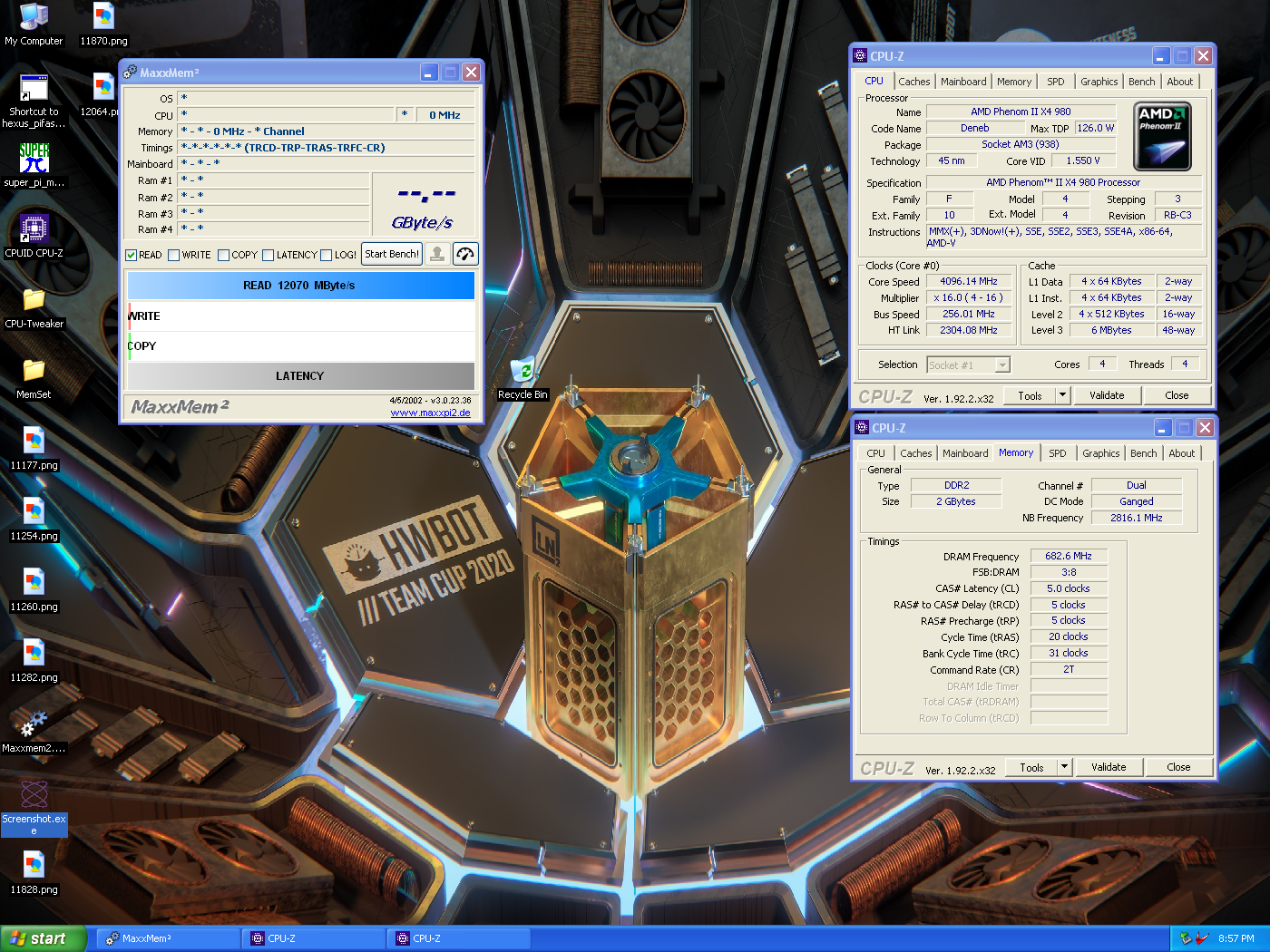Click WRITE result bar in MaxxMem

(x=300, y=316)
